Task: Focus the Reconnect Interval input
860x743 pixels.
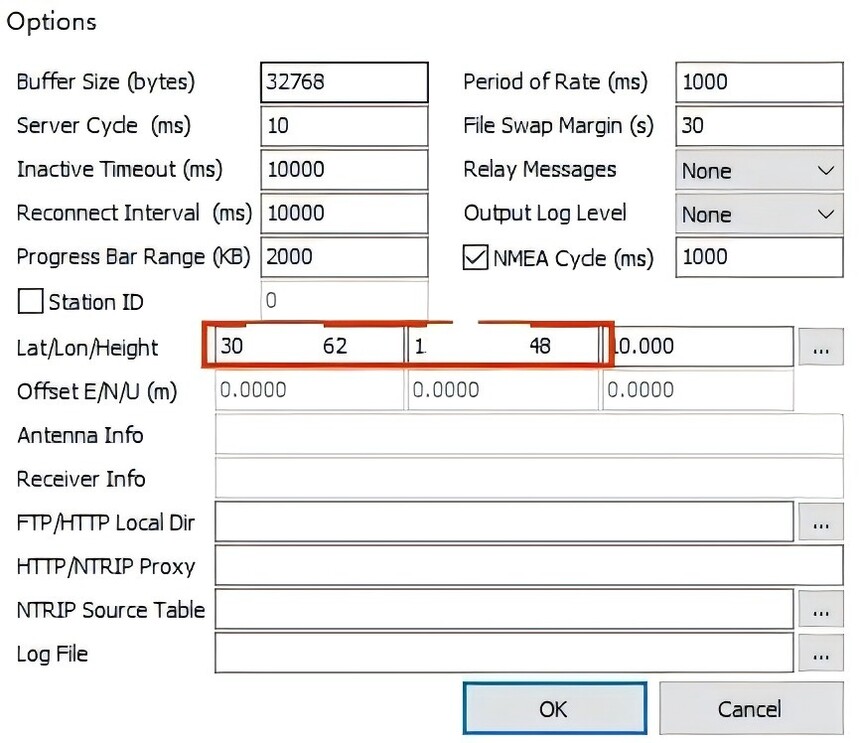Action: pyautogui.click(x=344, y=213)
